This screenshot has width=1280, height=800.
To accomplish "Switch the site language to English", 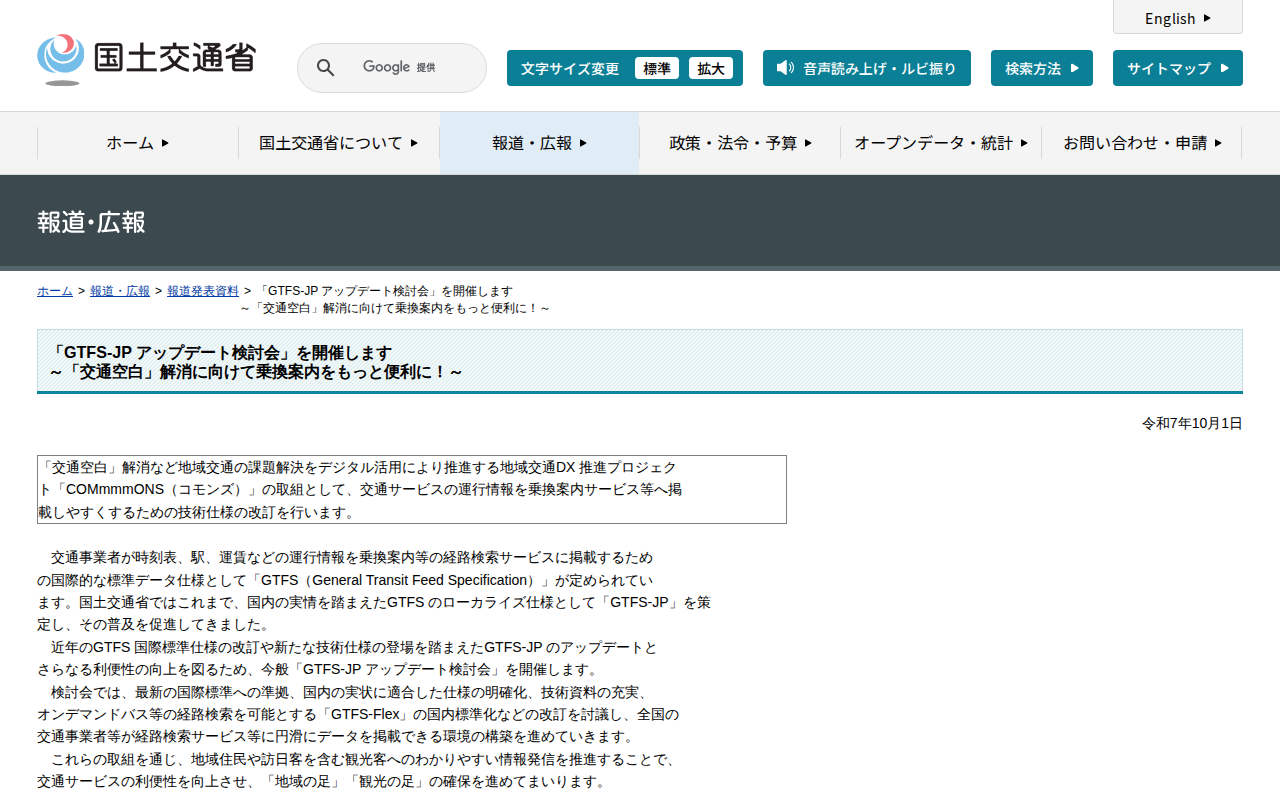I will tap(1170, 18).
